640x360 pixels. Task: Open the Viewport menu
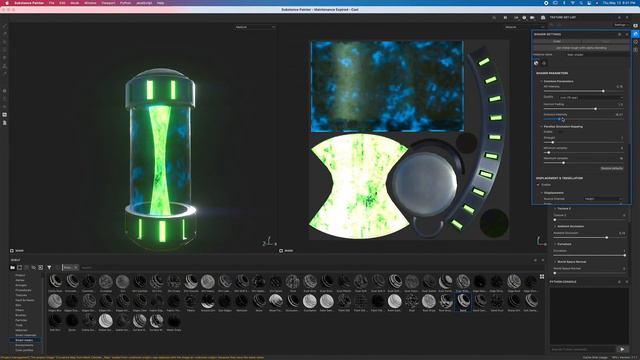(x=108, y=3)
